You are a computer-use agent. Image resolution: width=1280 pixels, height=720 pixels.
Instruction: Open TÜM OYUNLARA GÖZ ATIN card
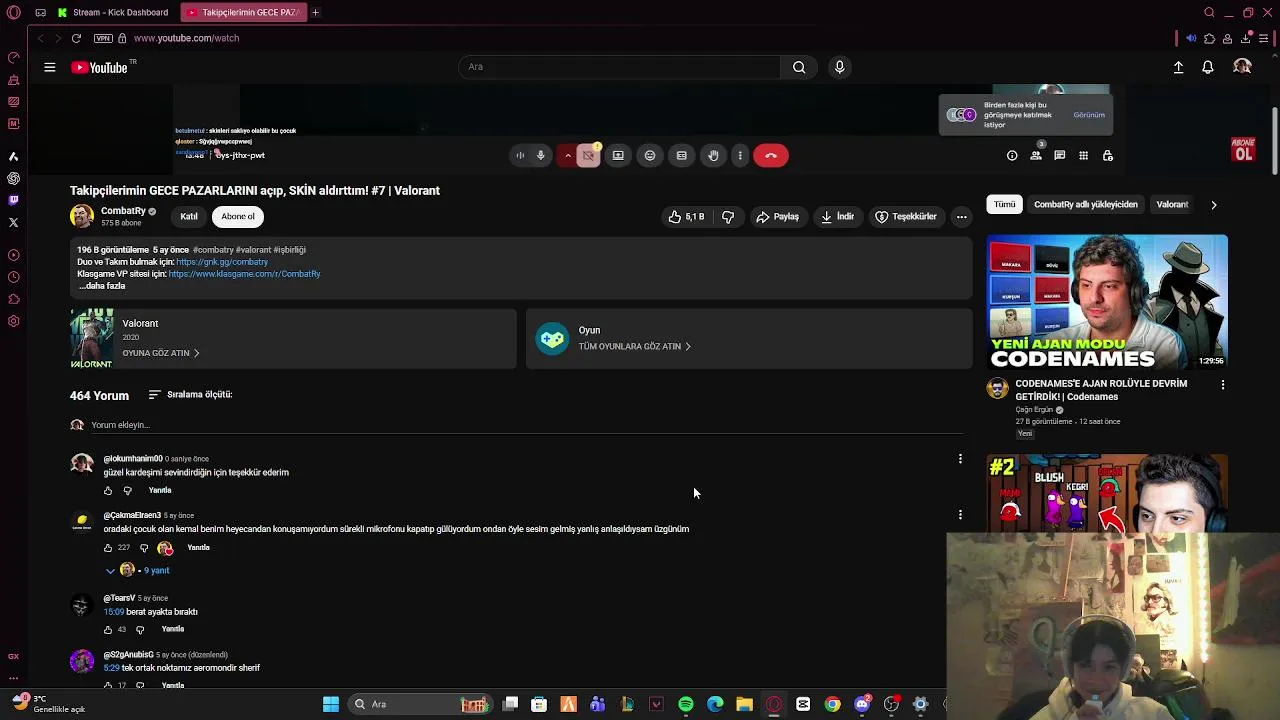[x=749, y=339]
